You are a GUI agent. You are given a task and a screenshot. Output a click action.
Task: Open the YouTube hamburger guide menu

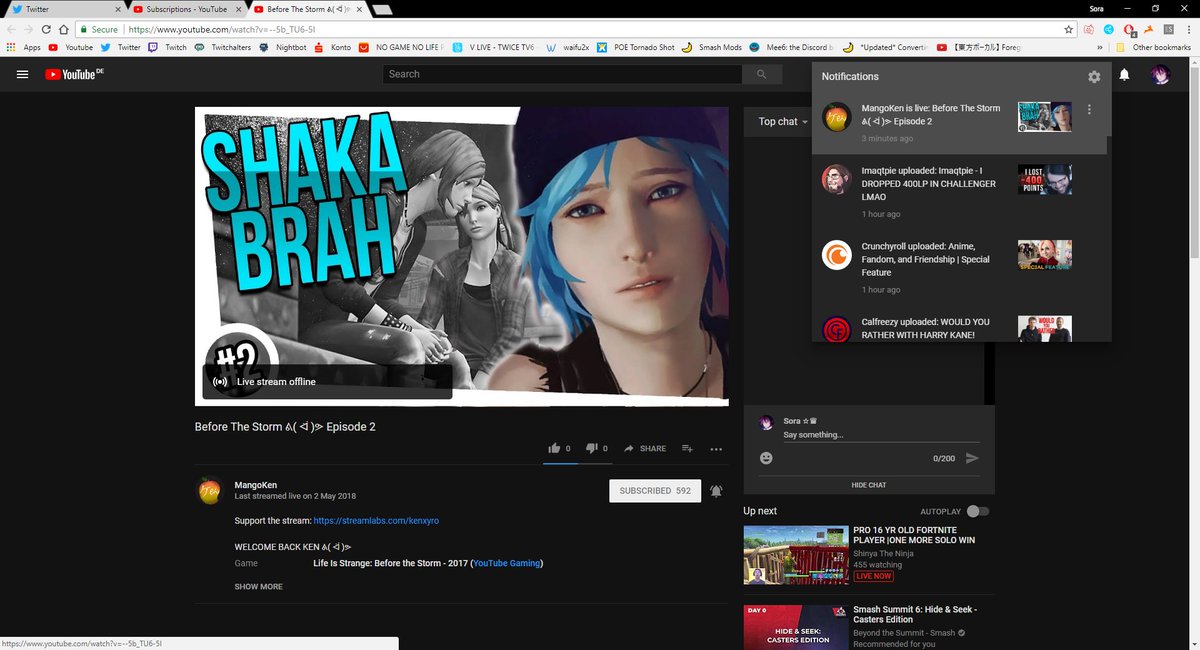point(22,74)
